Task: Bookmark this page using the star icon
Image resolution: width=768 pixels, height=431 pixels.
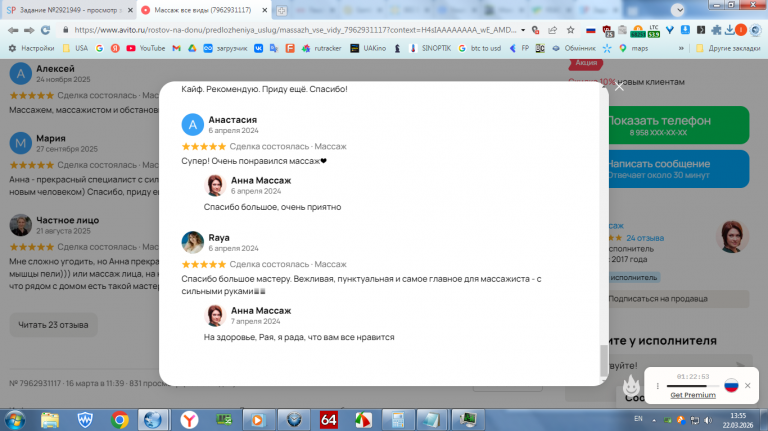Action: coord(571,30)
